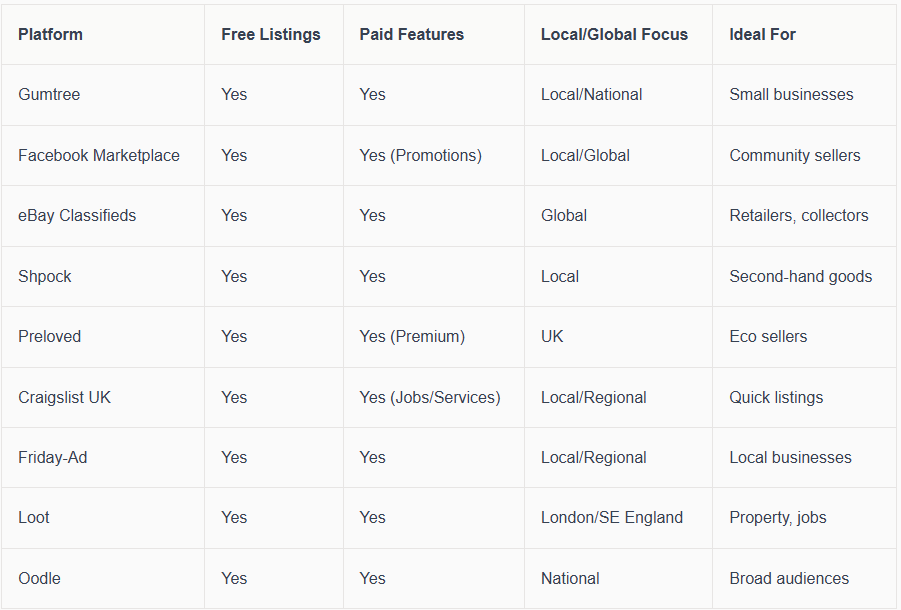Click the Platform column header
The image size is (901, 610).
(50, 34)
